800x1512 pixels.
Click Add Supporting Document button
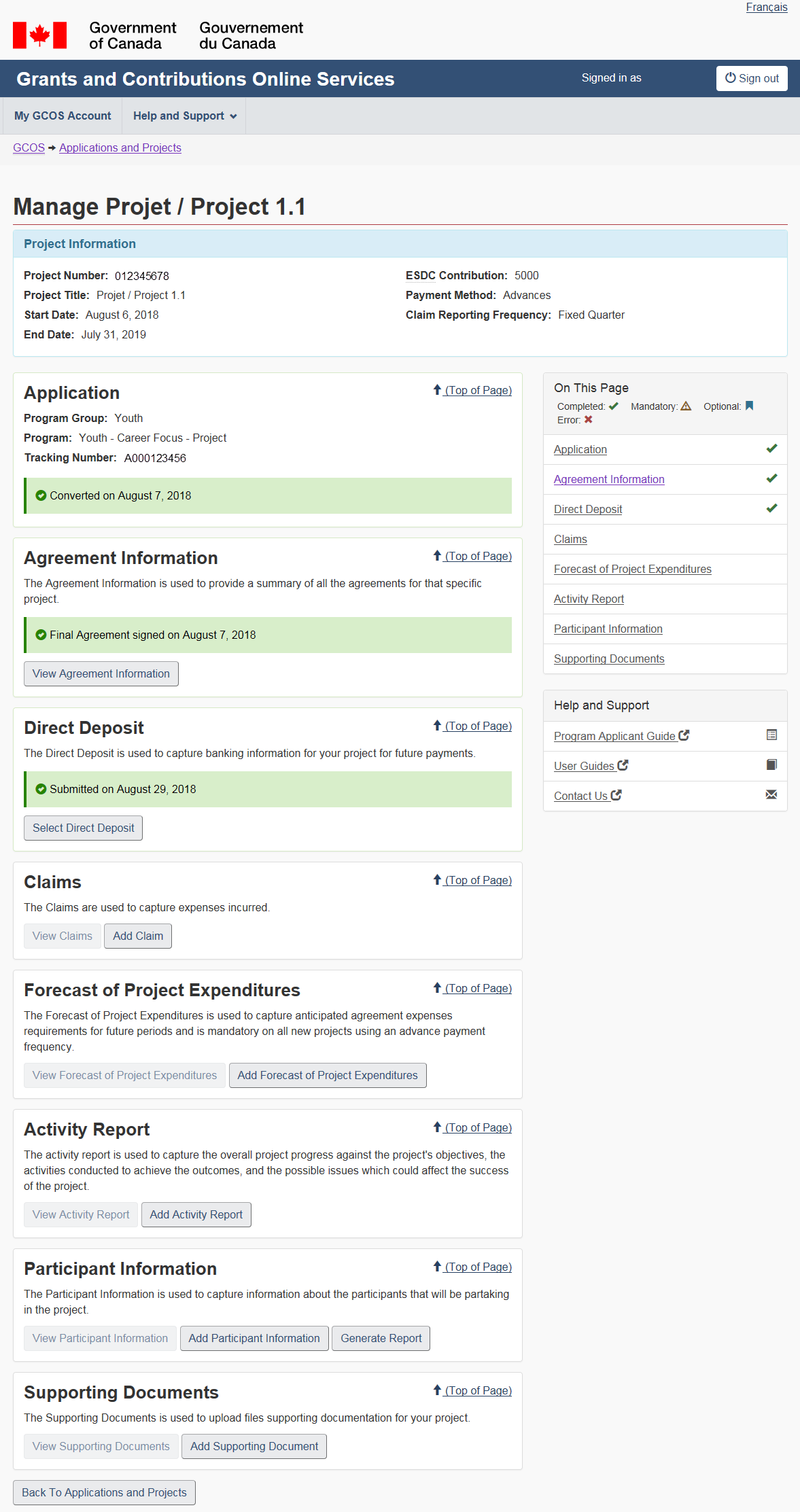[254, 1447]
